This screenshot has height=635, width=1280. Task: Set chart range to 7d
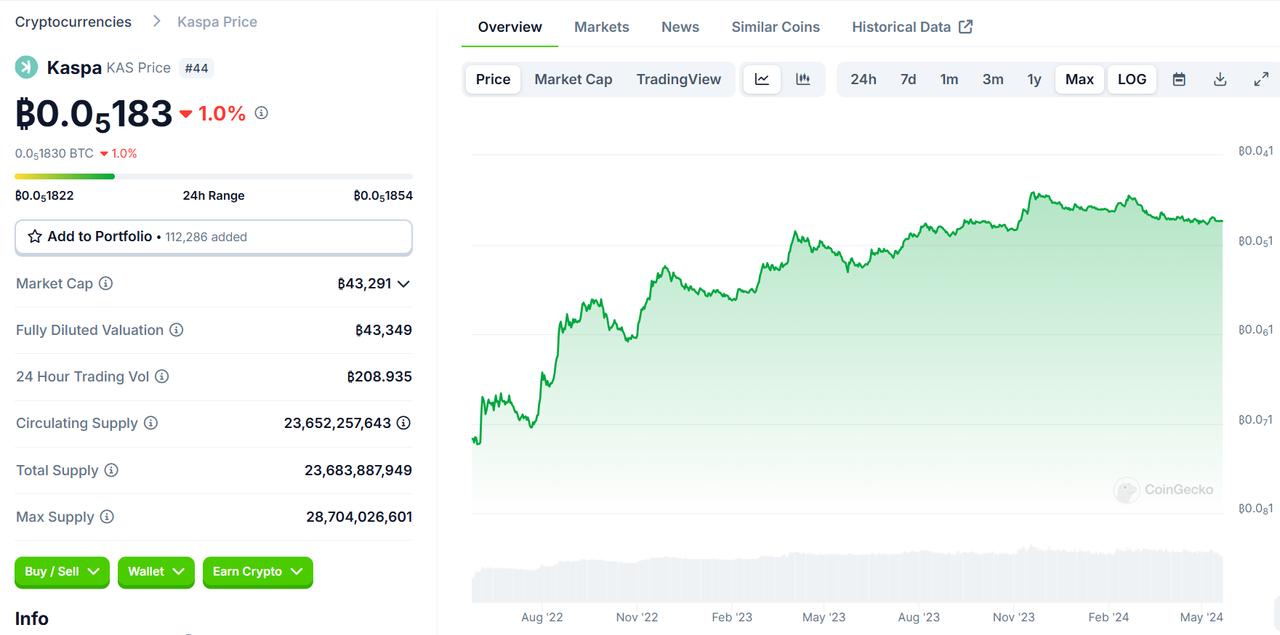click(x=908, y=79)
